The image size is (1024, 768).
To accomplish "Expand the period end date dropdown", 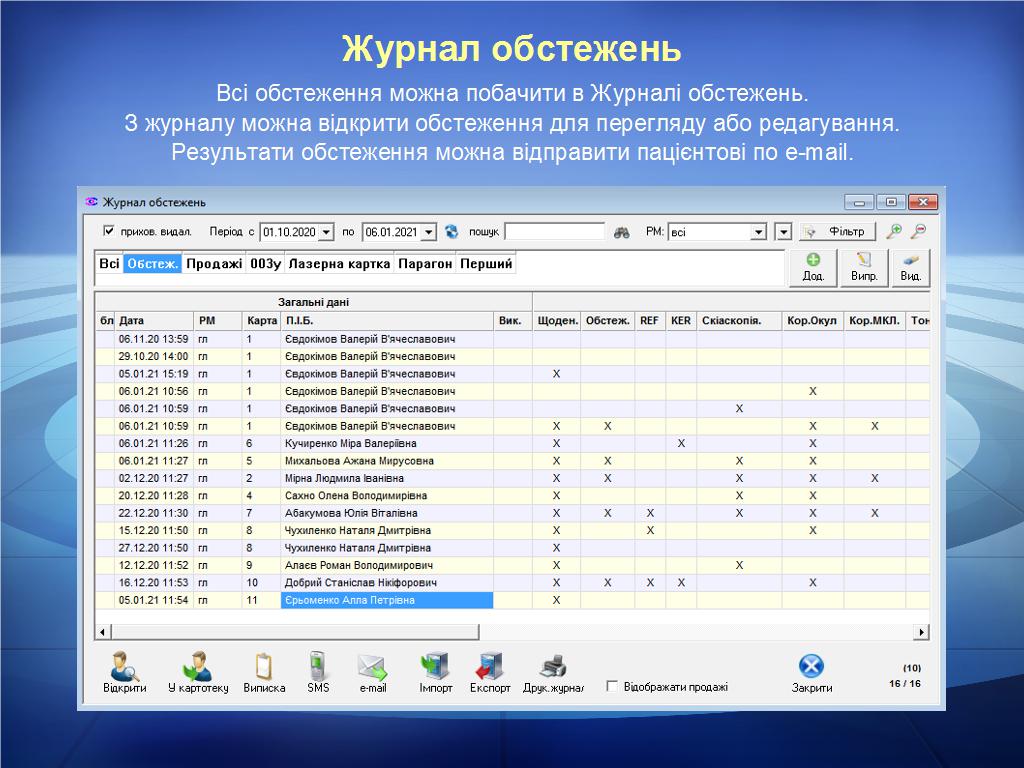I will 429,232.
